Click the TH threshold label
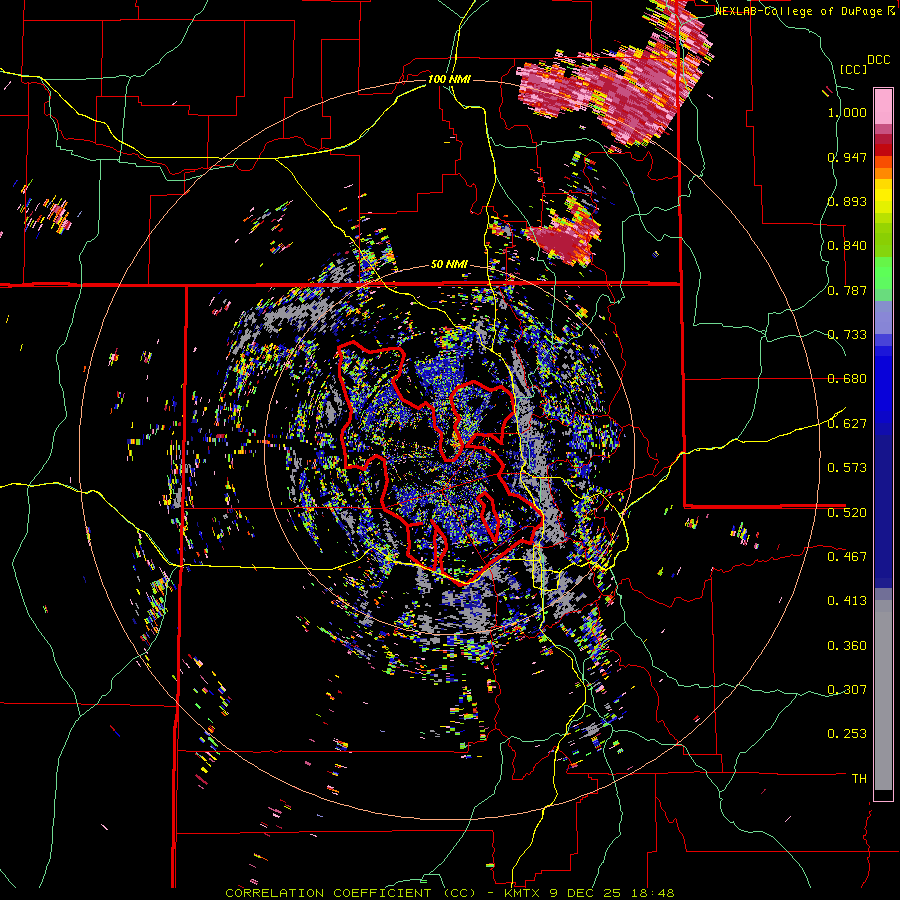 859,779
